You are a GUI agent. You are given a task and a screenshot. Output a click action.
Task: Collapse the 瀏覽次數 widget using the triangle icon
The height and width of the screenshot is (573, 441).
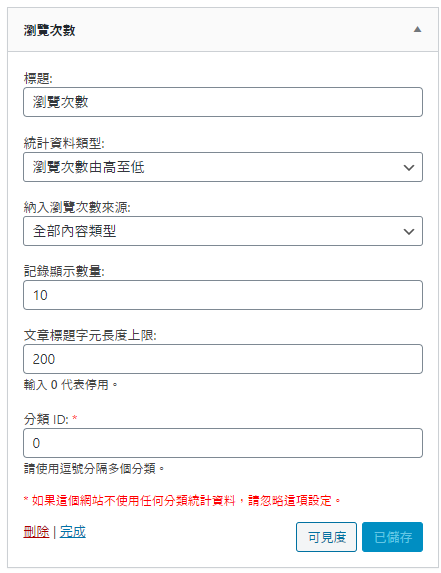[417, 30]
